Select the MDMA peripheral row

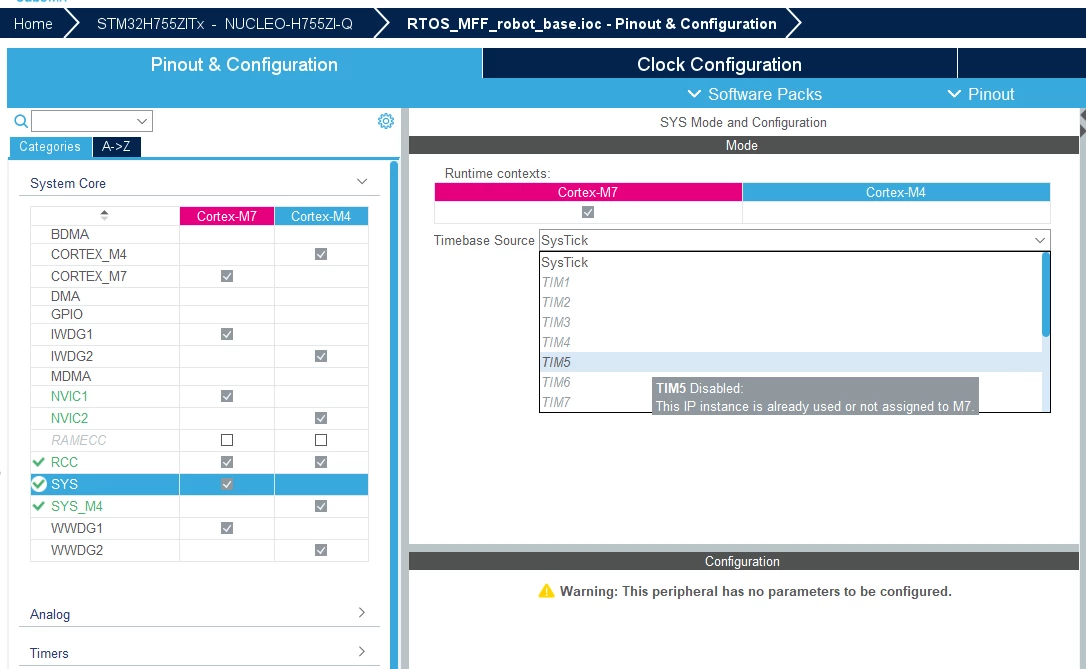tap(199, 376)
